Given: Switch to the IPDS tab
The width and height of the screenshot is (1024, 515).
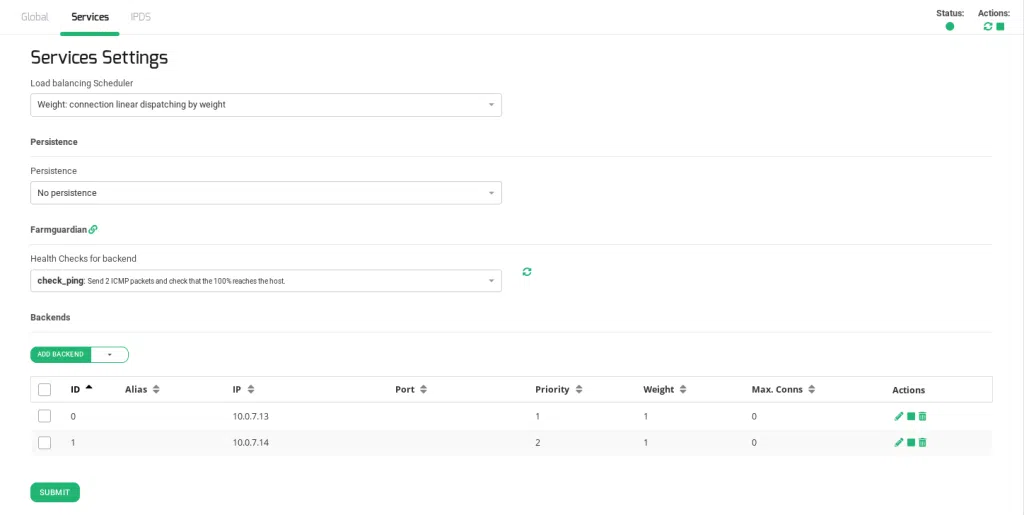Looking at the screenshot, I should (141, 17).
